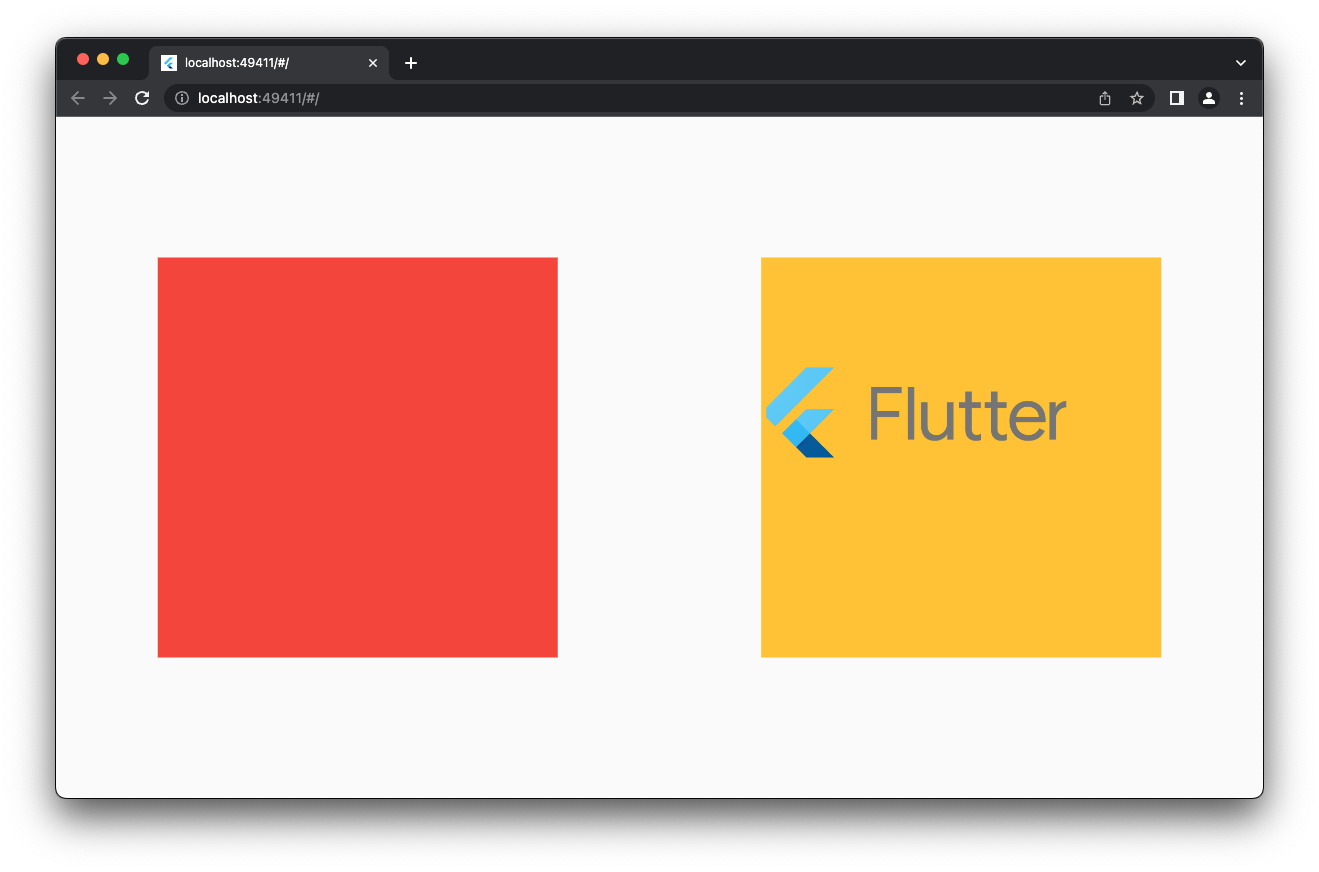
Task: Toggle the browser side panel icon
Action: coord(1176,98)
